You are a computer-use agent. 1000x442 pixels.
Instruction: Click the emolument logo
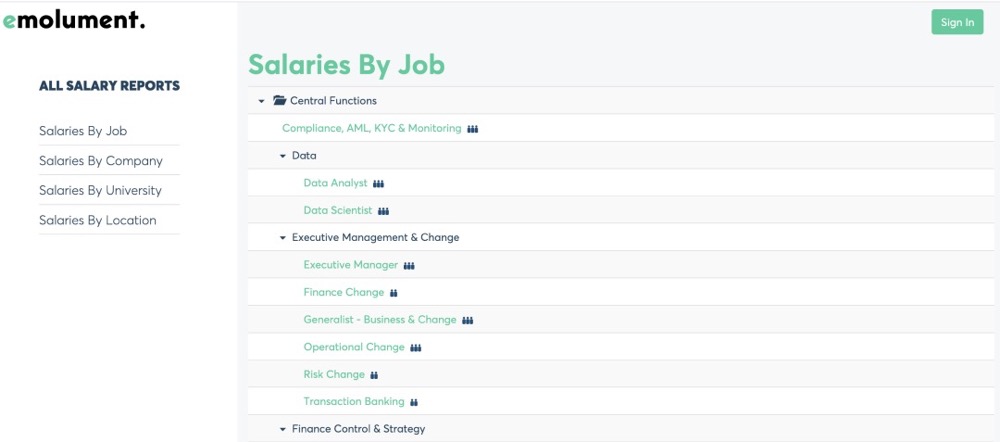pos(74,21)
